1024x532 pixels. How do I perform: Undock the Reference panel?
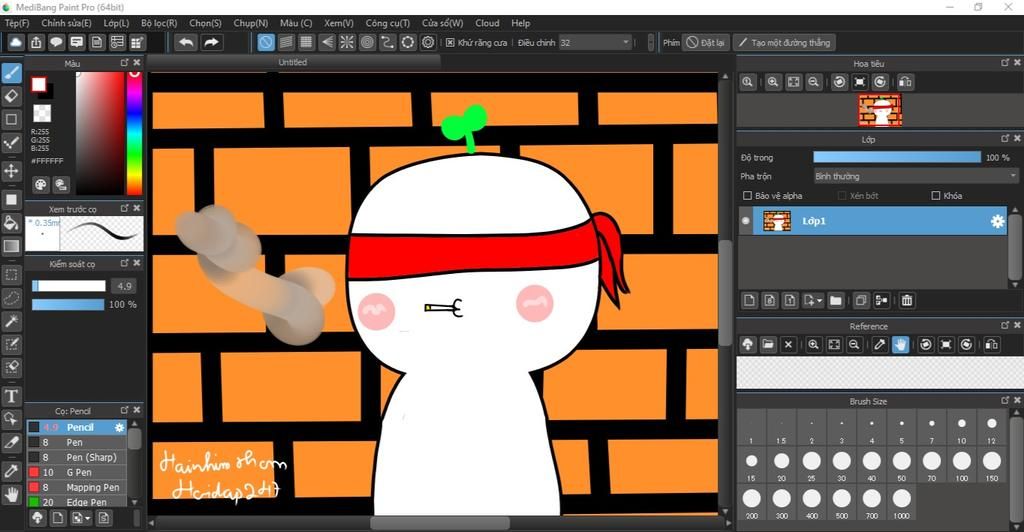click(1005, 325)
